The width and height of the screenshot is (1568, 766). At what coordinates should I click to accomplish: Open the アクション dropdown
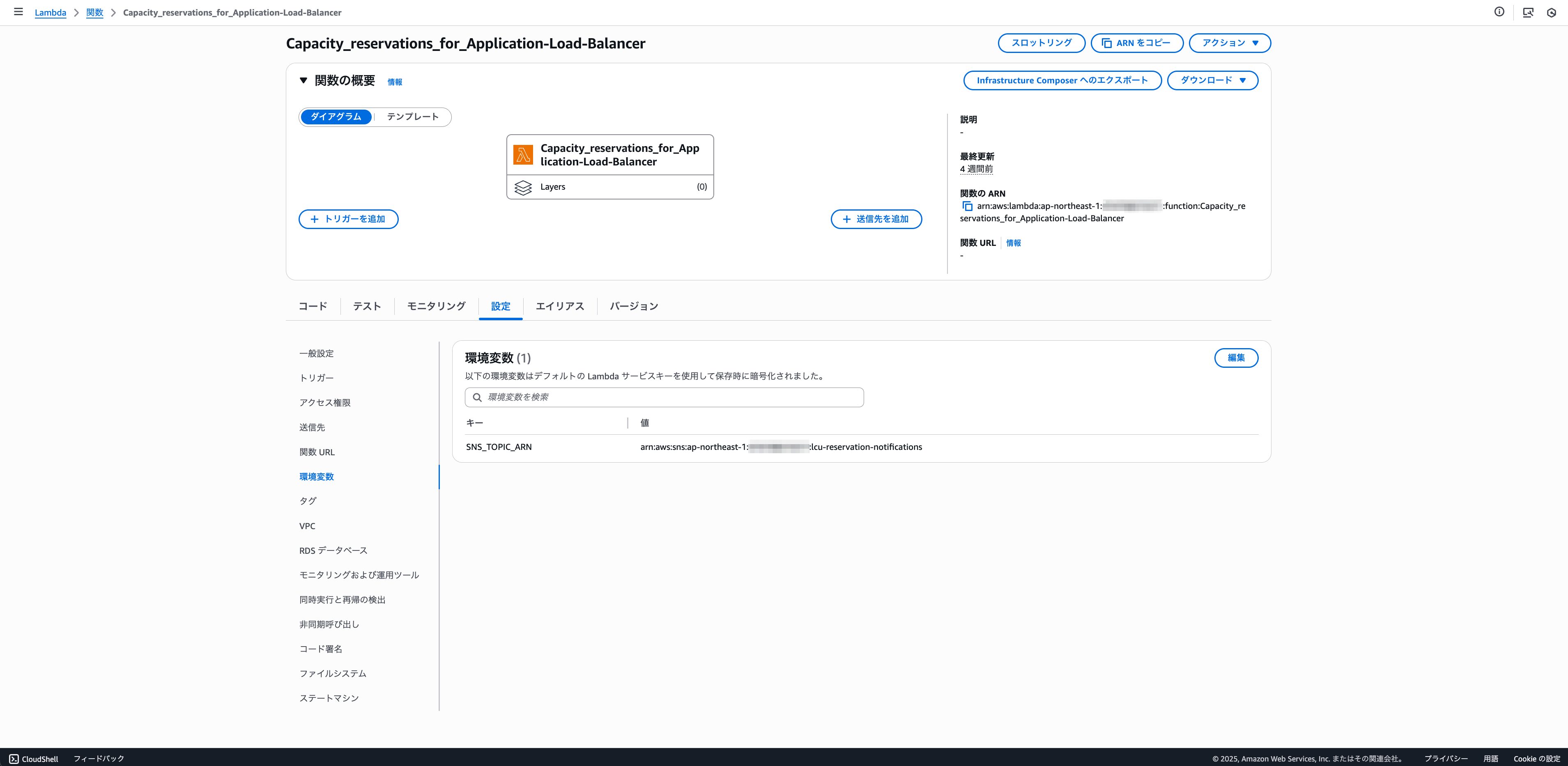tap(1230, 43)
